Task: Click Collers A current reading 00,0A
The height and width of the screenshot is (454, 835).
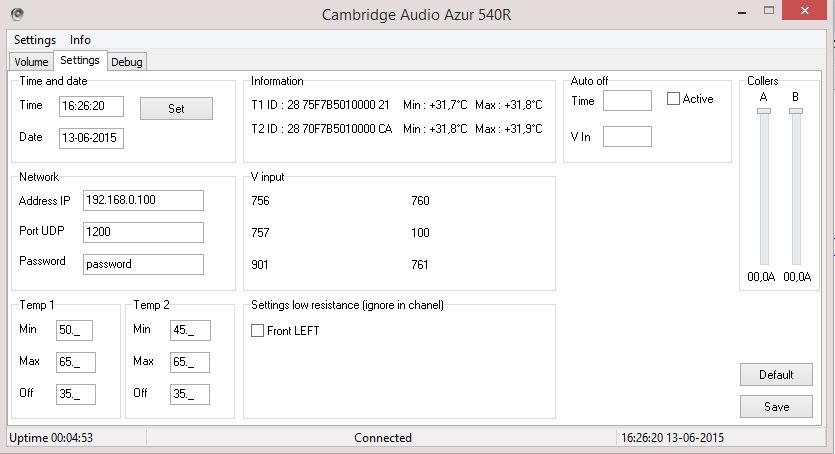Action: 761,277
